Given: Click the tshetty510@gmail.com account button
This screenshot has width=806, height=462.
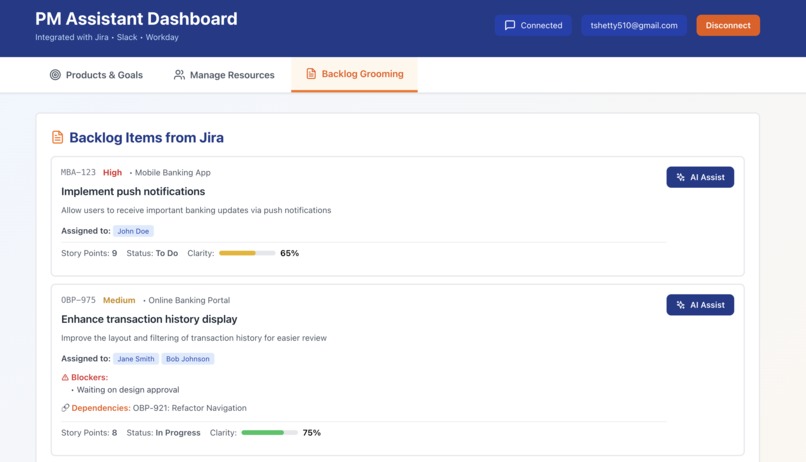Looking at the screenshot, I should click(634, 25).
